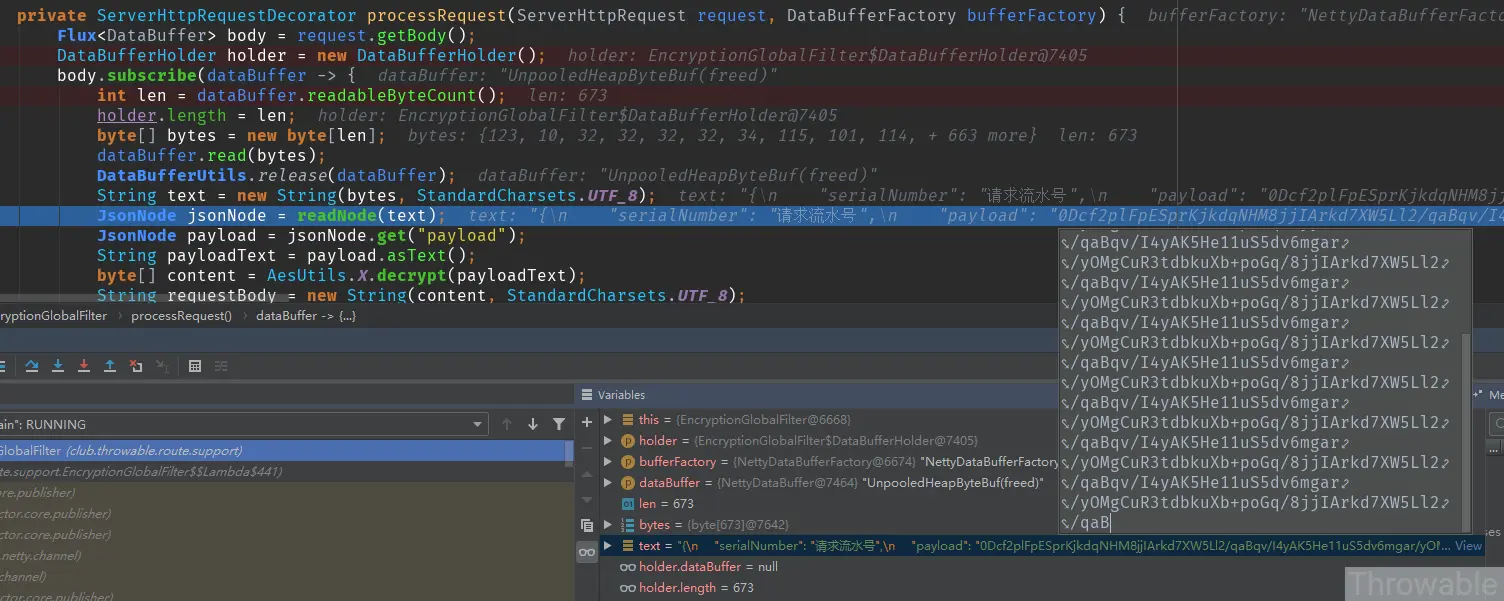Click 'DataBufferUtils' in the release line

(172, 175)
